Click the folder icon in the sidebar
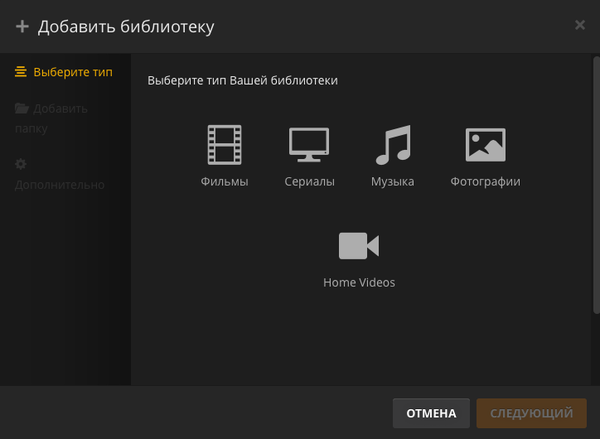The image size is (600, 439). 21,109
